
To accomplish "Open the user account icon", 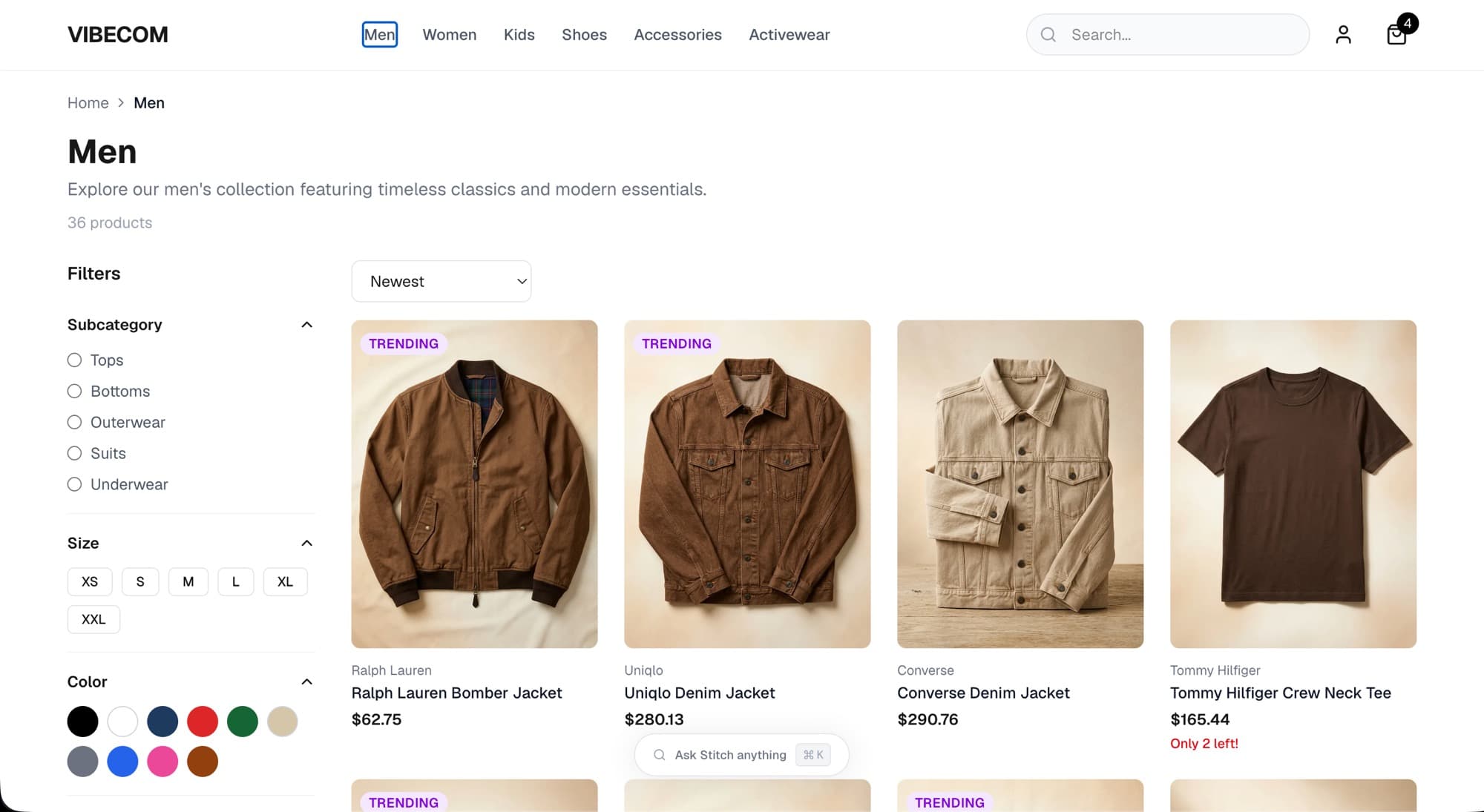I will click(1343, 35).
